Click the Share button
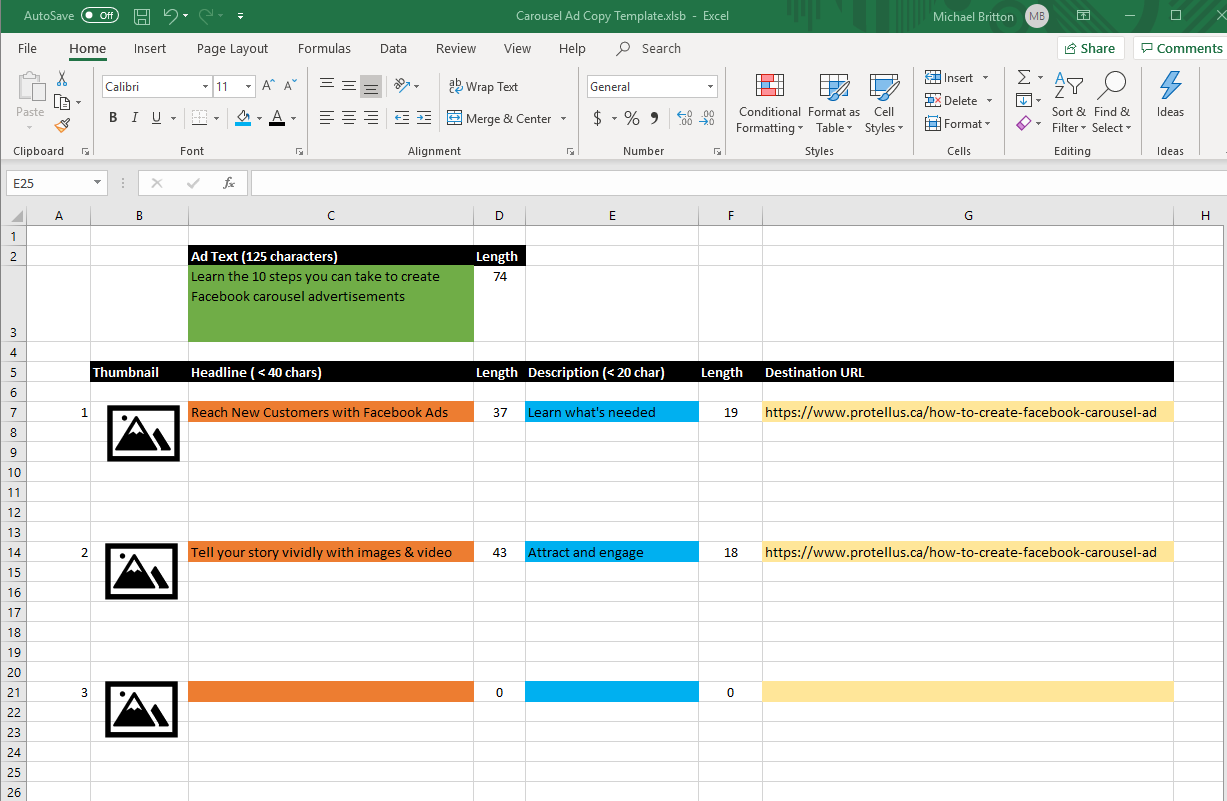The width and height of the screenshot is (1227, 801). [x=1090, y=48]
